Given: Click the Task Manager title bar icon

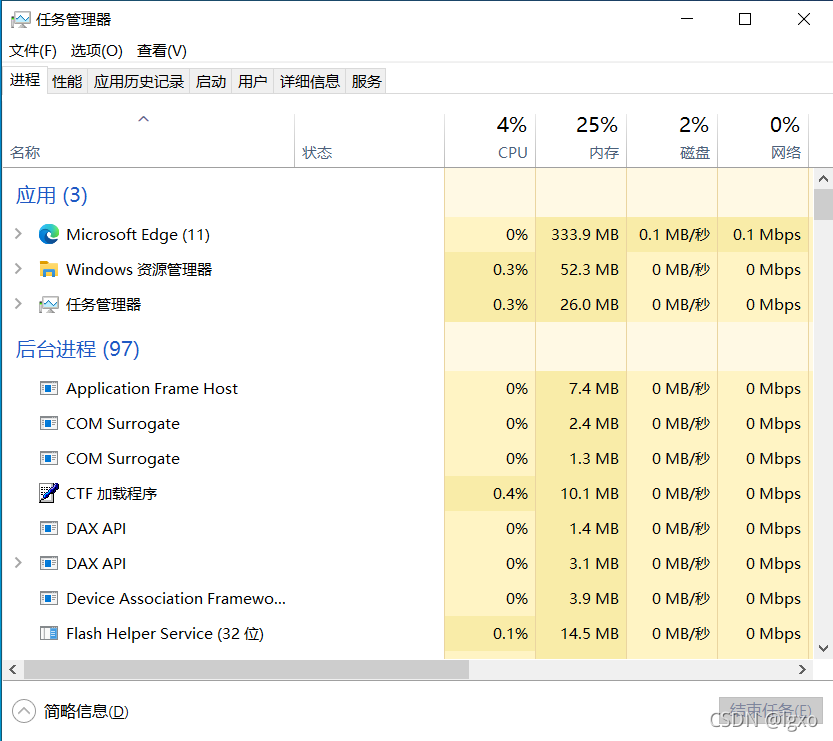Looking at the screenshot, I should pos(21,20).
